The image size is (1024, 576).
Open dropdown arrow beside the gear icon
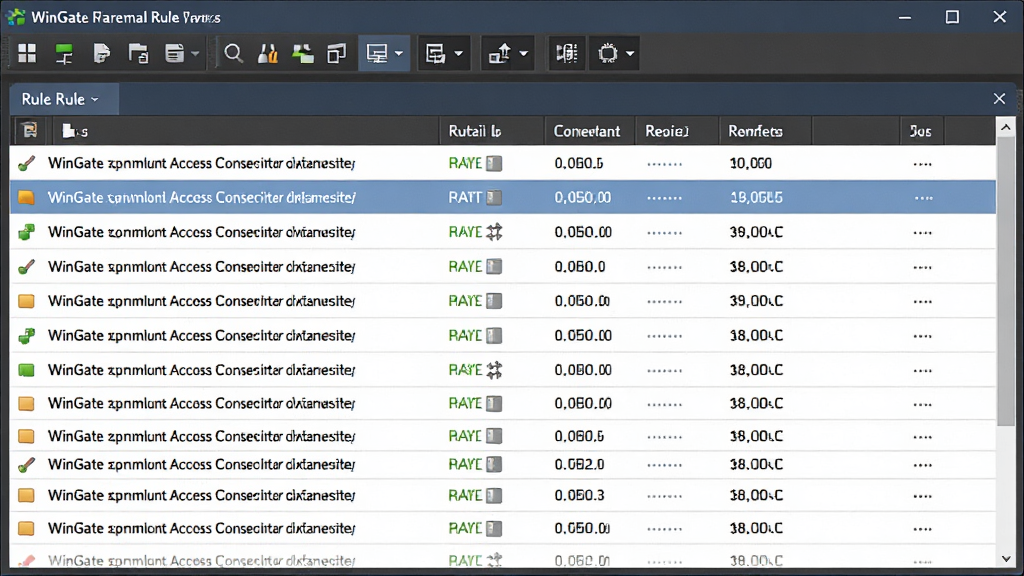pos(630,54)
